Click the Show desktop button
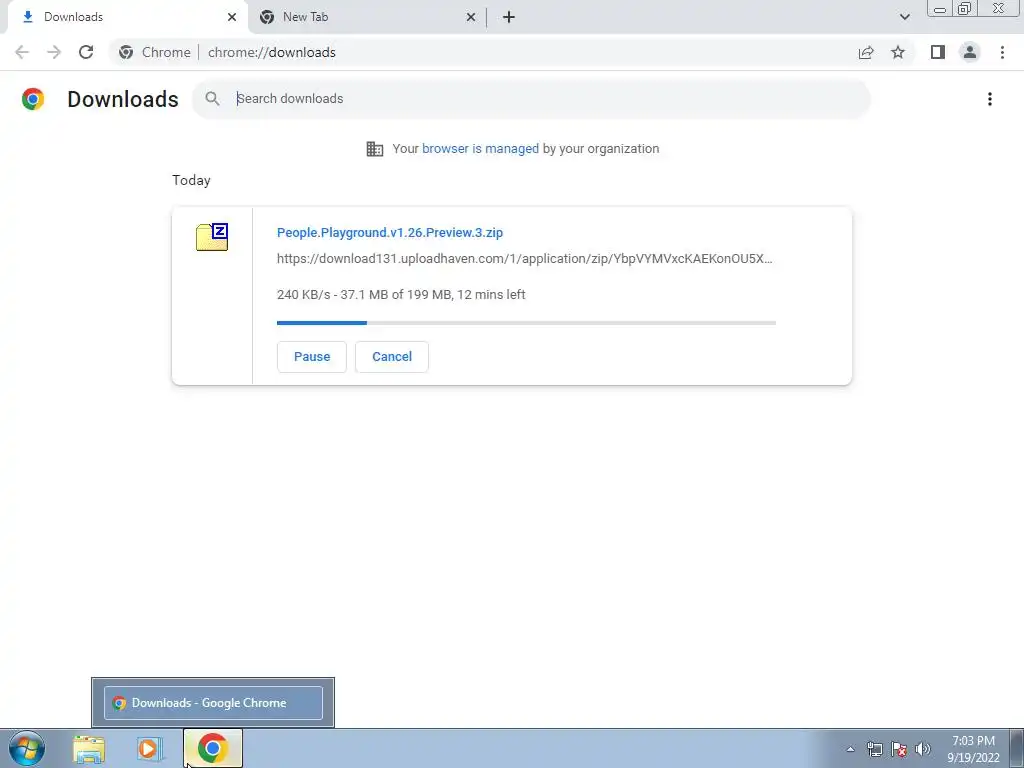 coord(1017,749)
